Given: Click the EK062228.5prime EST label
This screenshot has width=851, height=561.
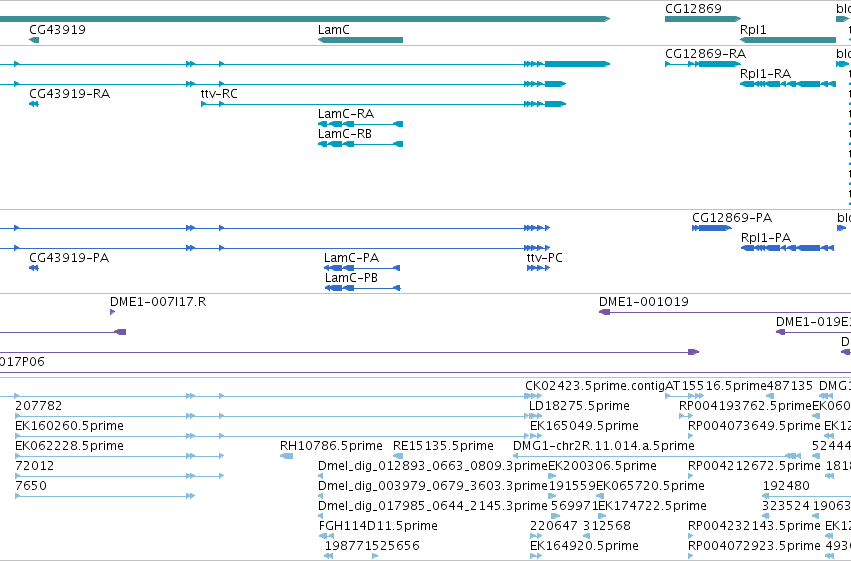Looking at the screenshot, I should click(x=69, y=446).
